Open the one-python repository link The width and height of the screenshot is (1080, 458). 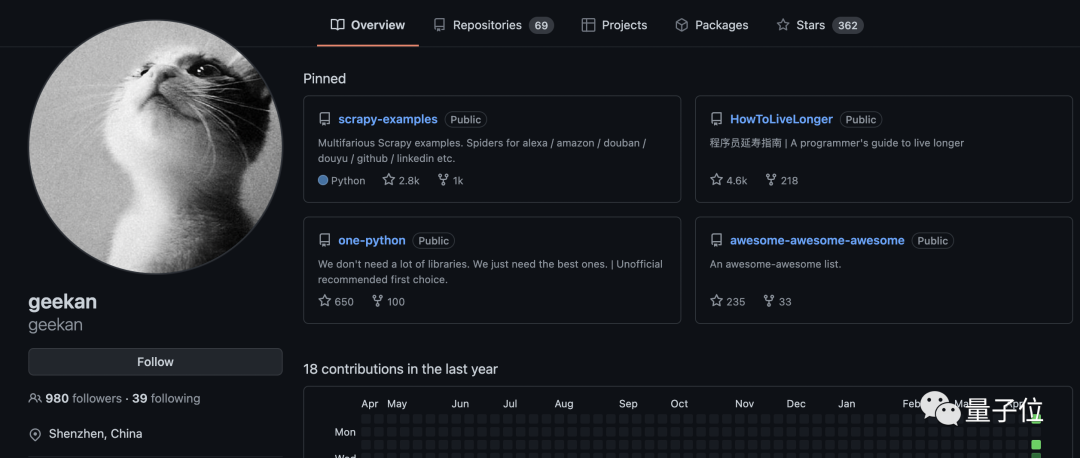click(x=372, y=240)
